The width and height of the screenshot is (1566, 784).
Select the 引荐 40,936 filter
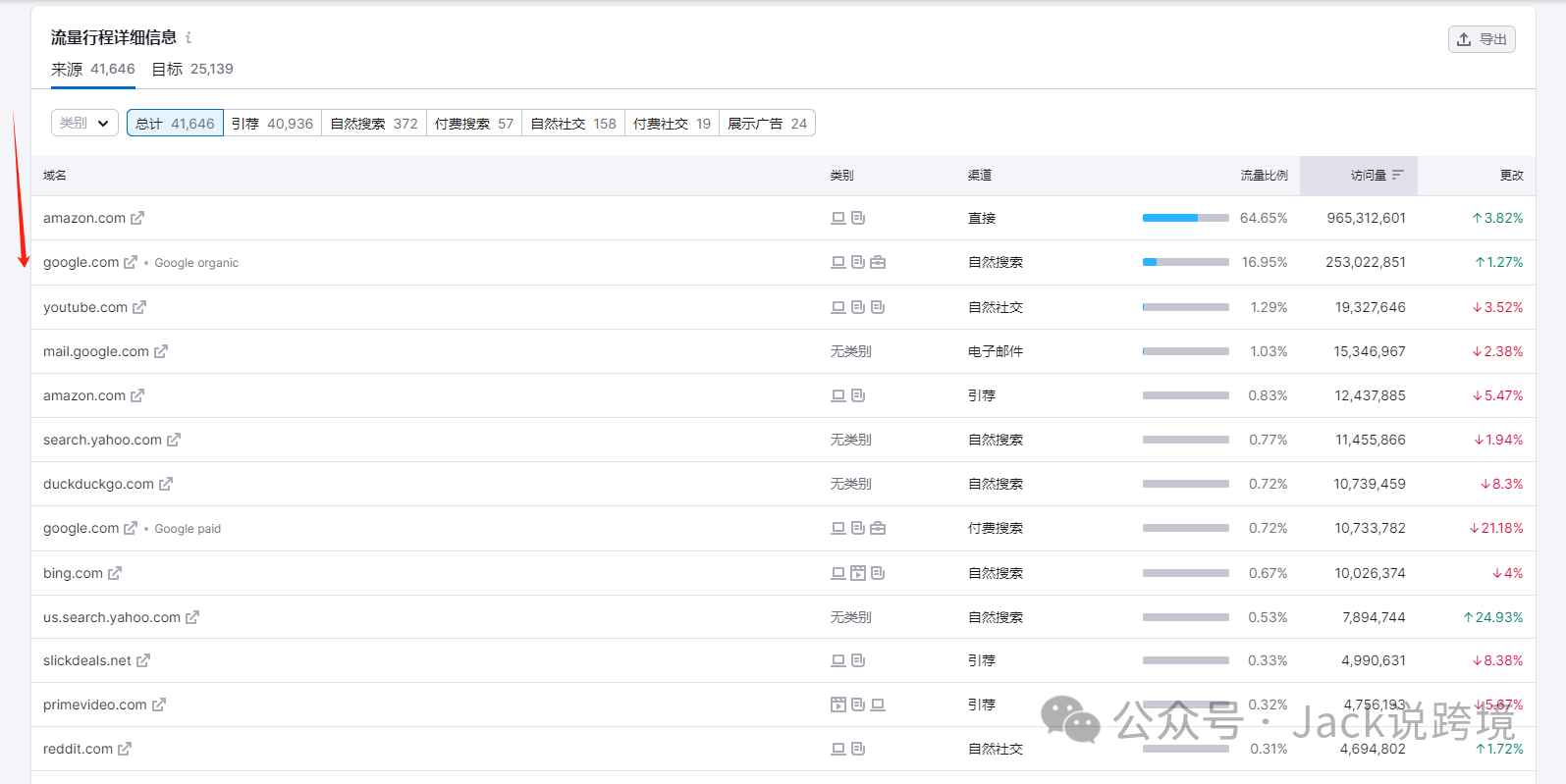tap(273, 124)
